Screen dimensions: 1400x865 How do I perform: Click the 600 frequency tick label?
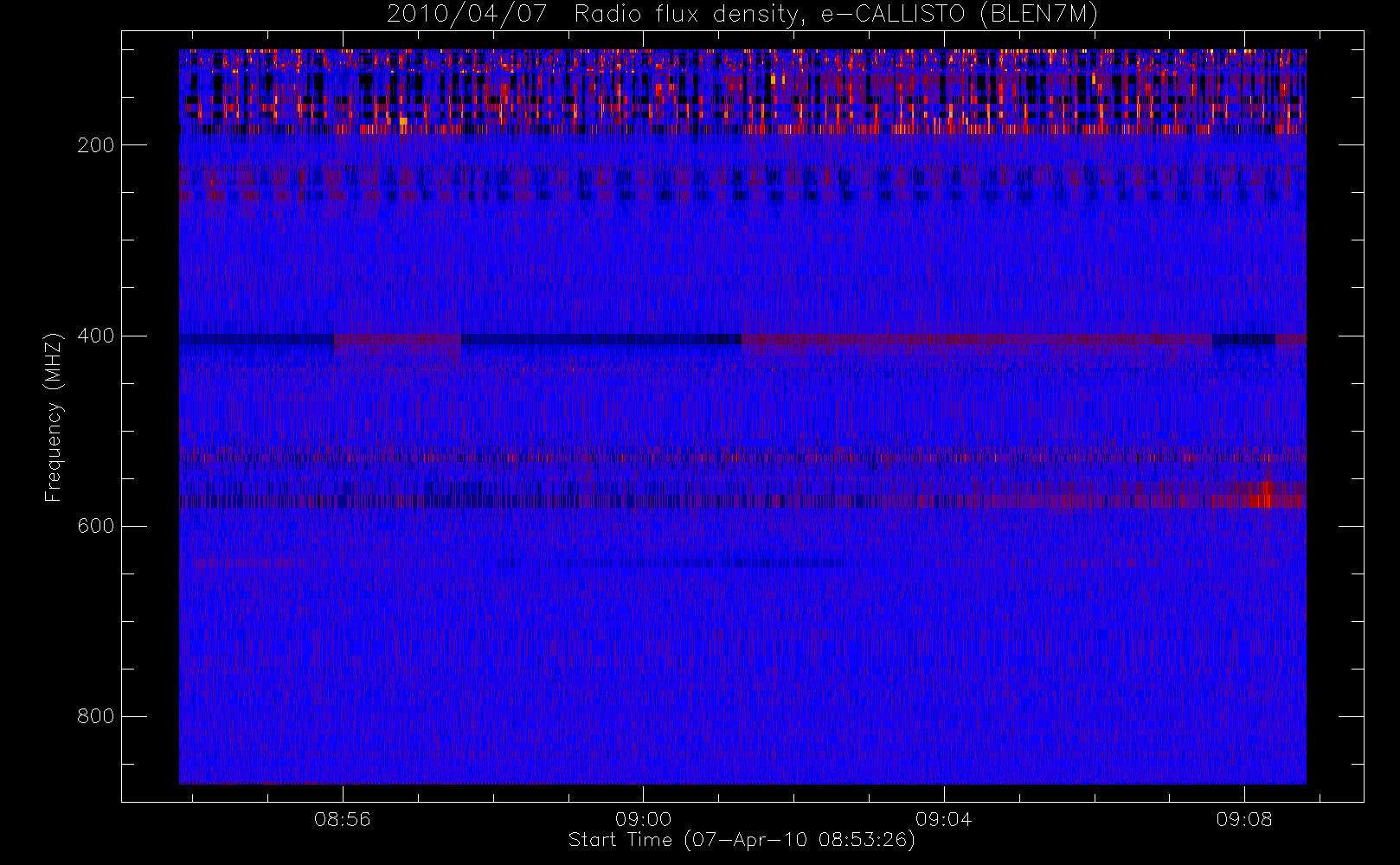96,526
